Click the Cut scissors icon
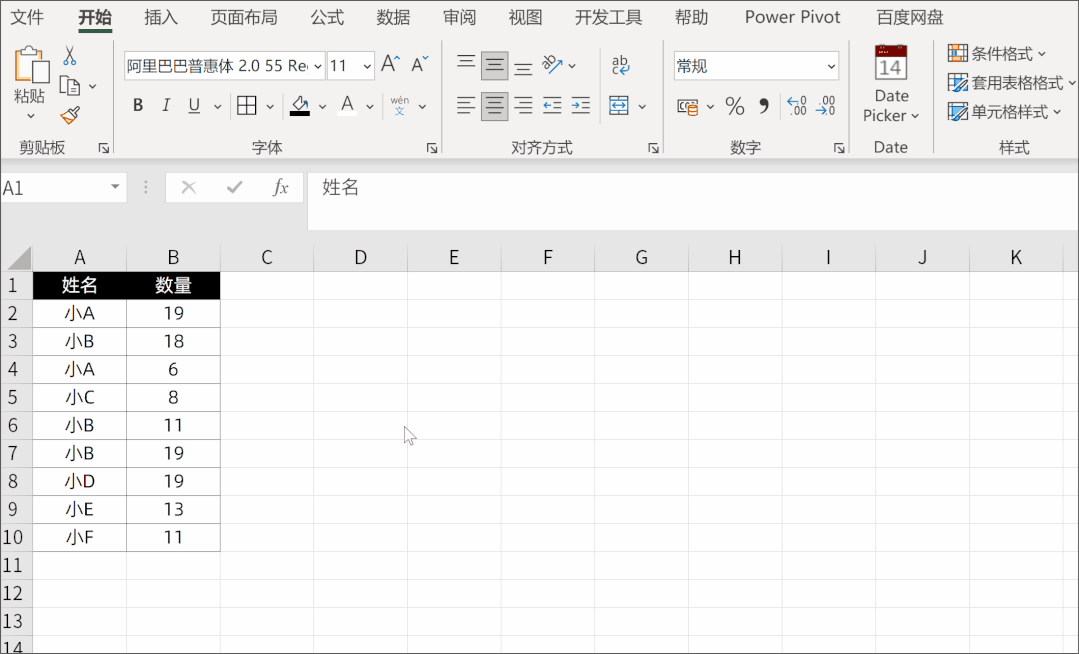This screenshot has width=1079, height=654. [x=70, y=56]
